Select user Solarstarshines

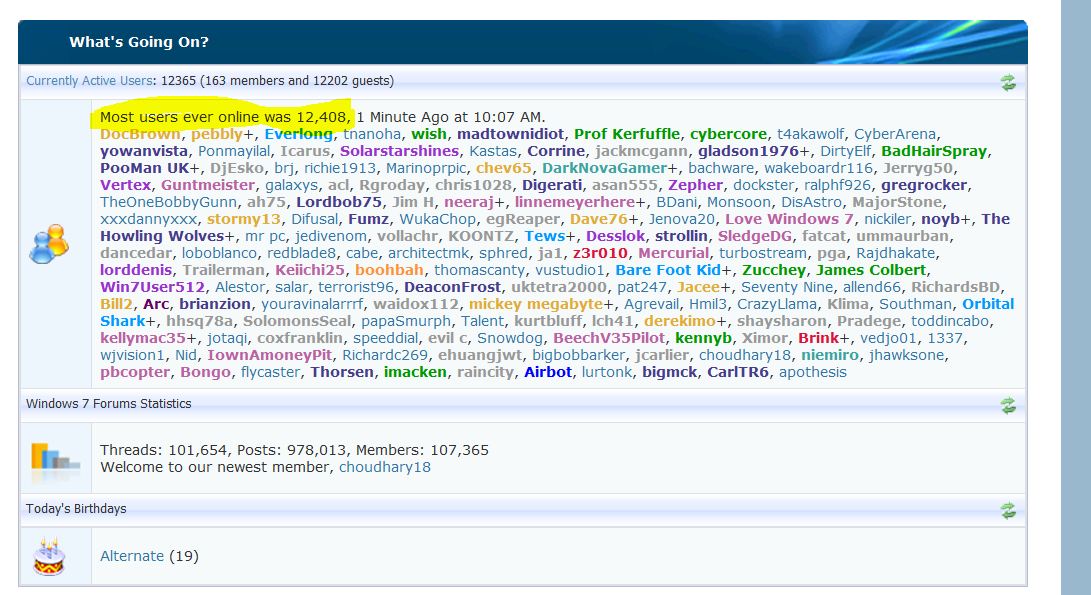point(399,151)
